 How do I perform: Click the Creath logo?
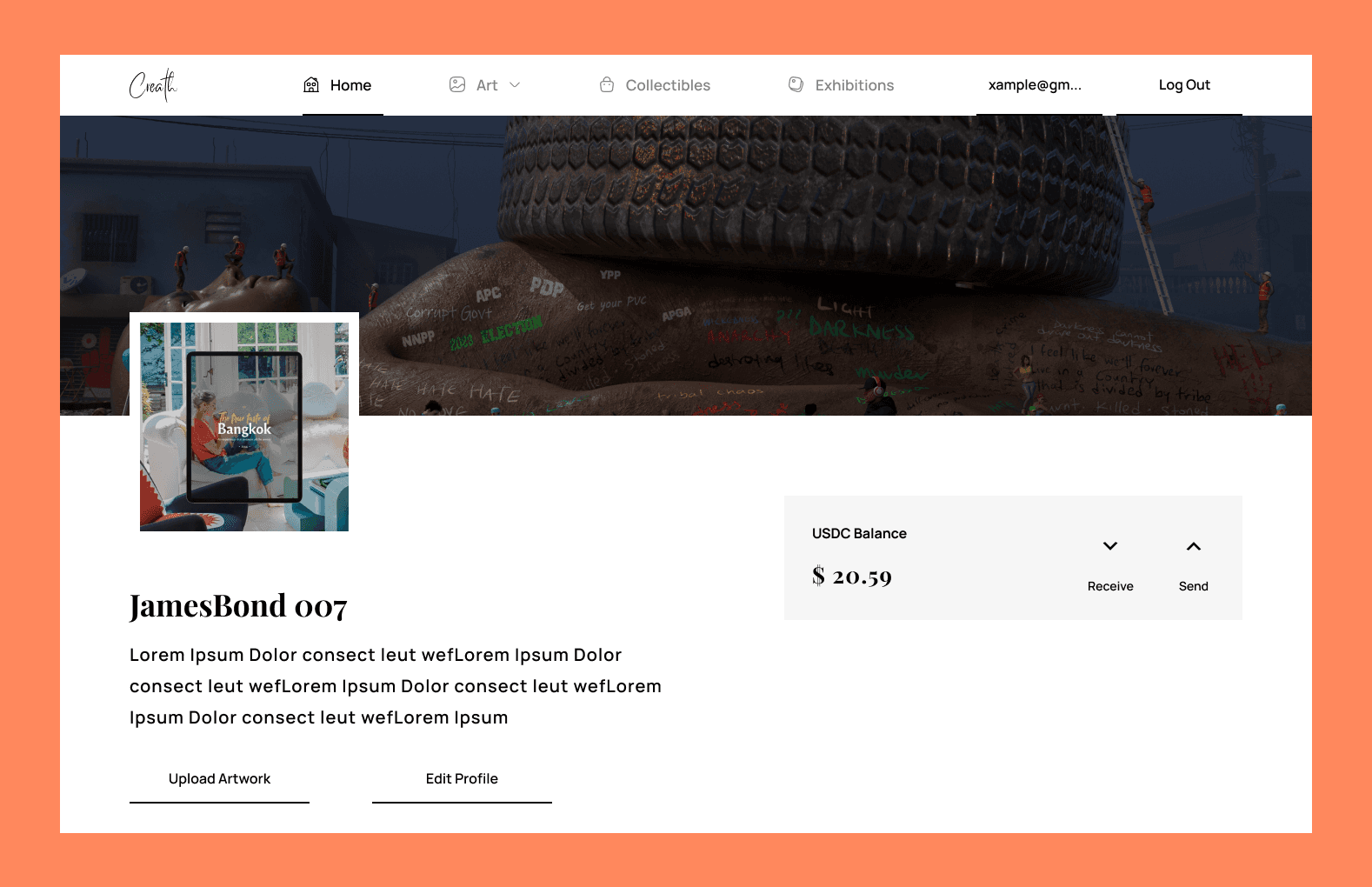click(x=153, y=85)
